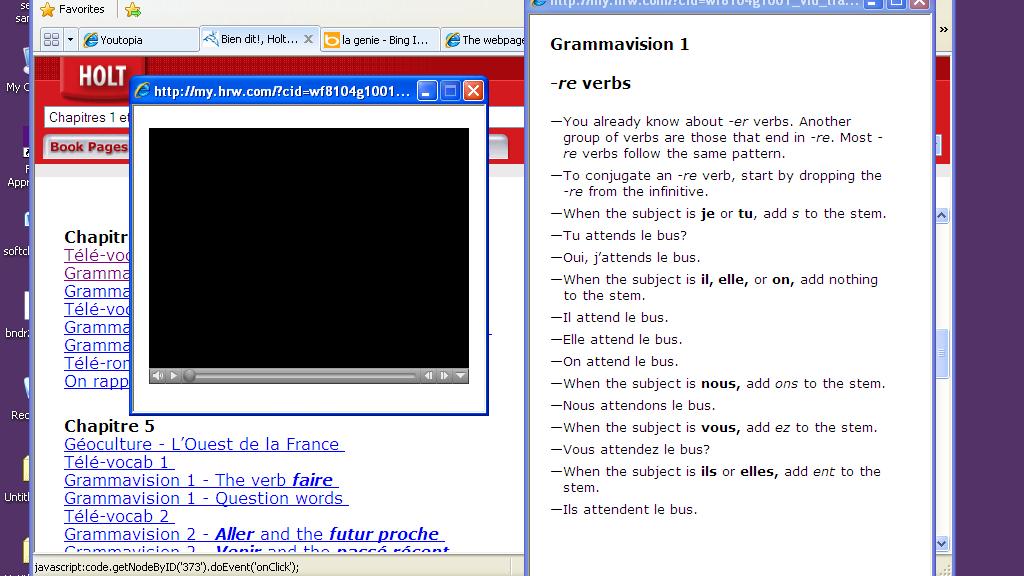Screen dimensions: 1024x576
Task: Add current page to favorites via green arrow star
Action: pyautogui.click(x=131, y=9)
